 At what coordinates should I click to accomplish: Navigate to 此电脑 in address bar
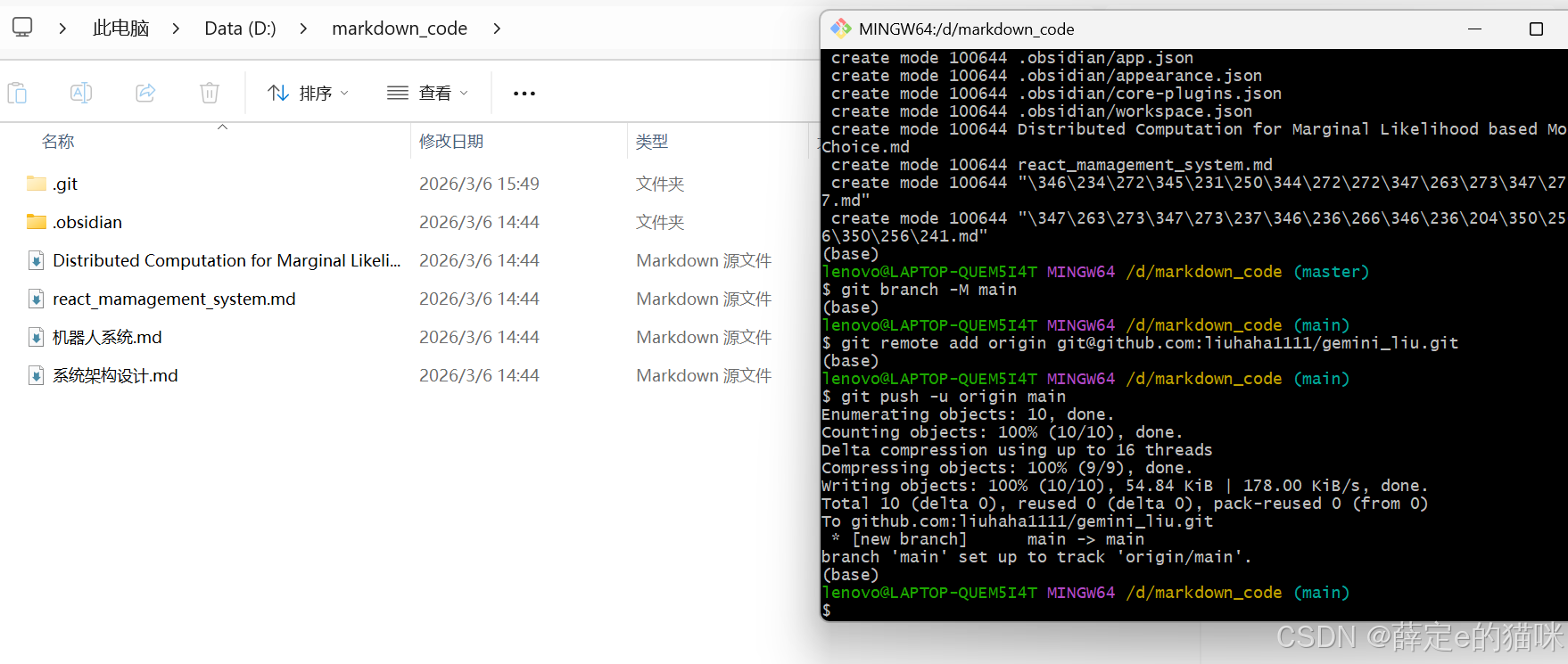(121, 29)
